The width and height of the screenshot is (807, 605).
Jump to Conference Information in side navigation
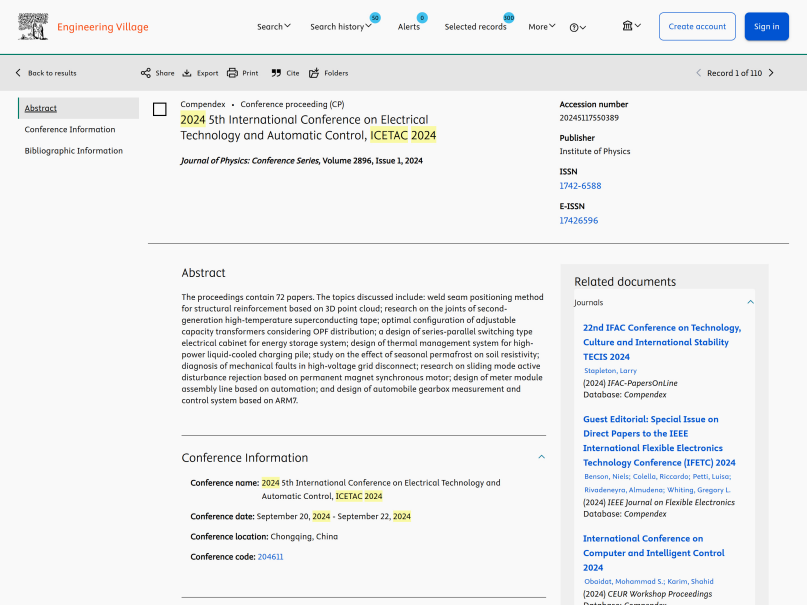tap(70, 129)
